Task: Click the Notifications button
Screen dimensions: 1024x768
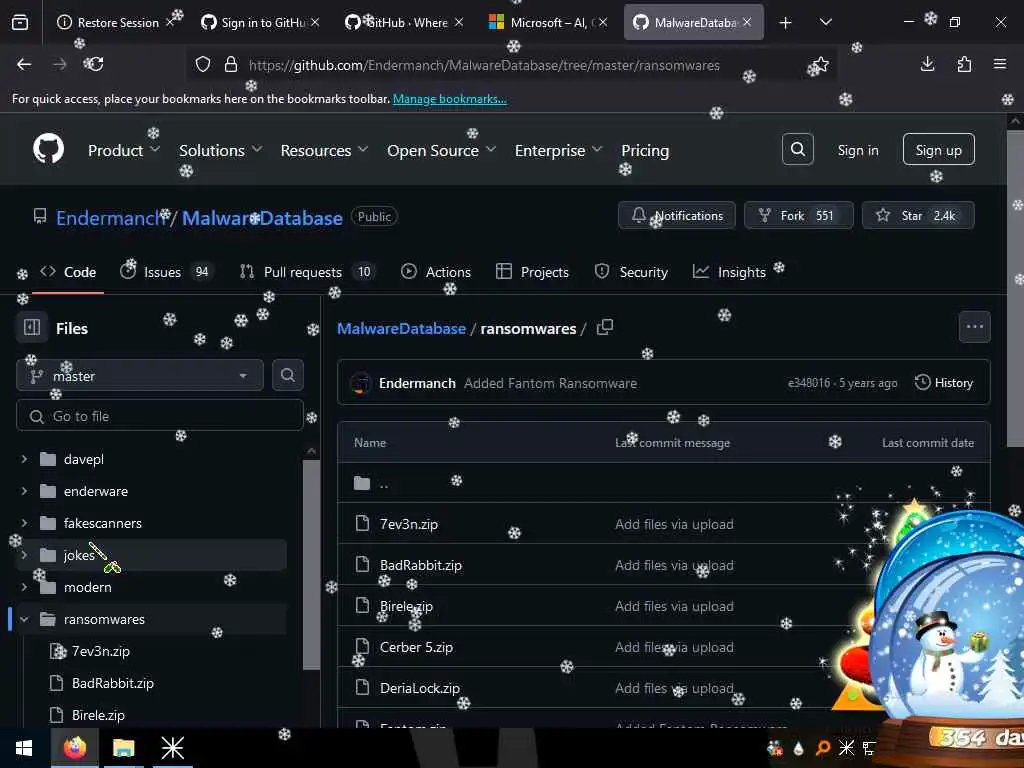Action: [677, 216]
